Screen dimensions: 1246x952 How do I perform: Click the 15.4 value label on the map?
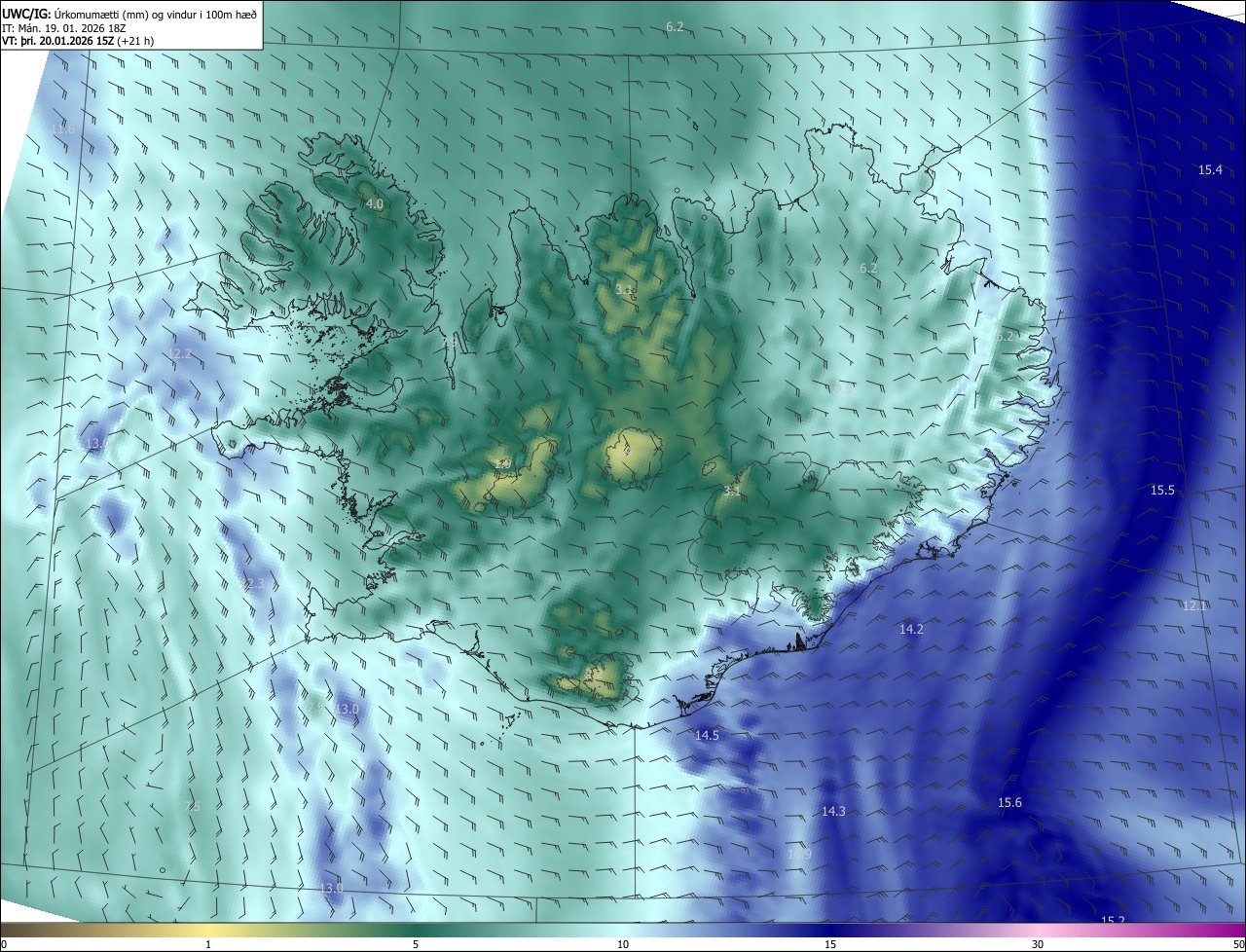[1210, 169]
